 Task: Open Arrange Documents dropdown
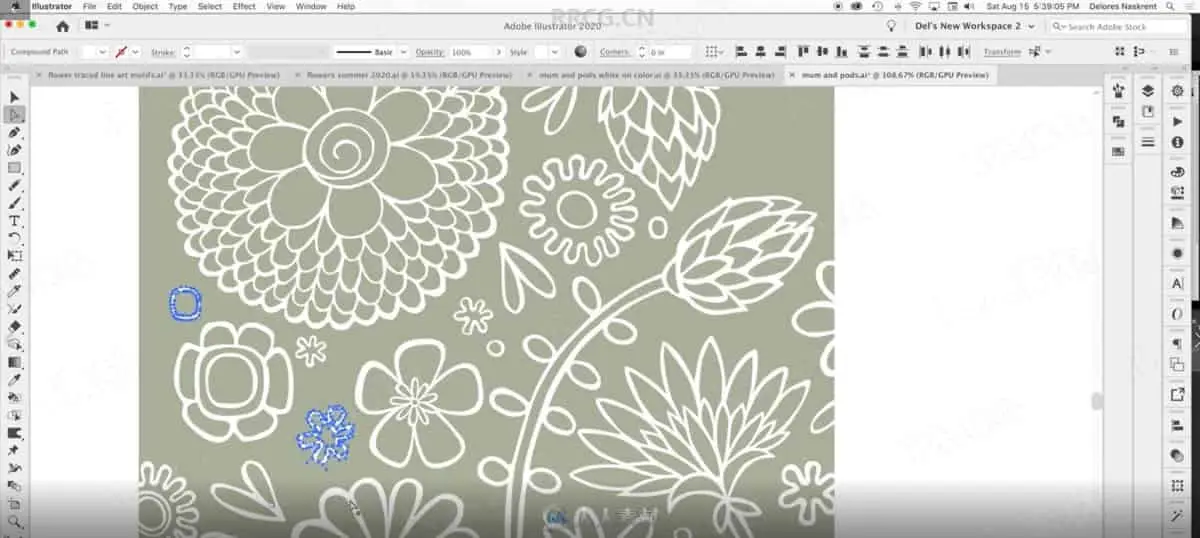[x=97, y=26]
